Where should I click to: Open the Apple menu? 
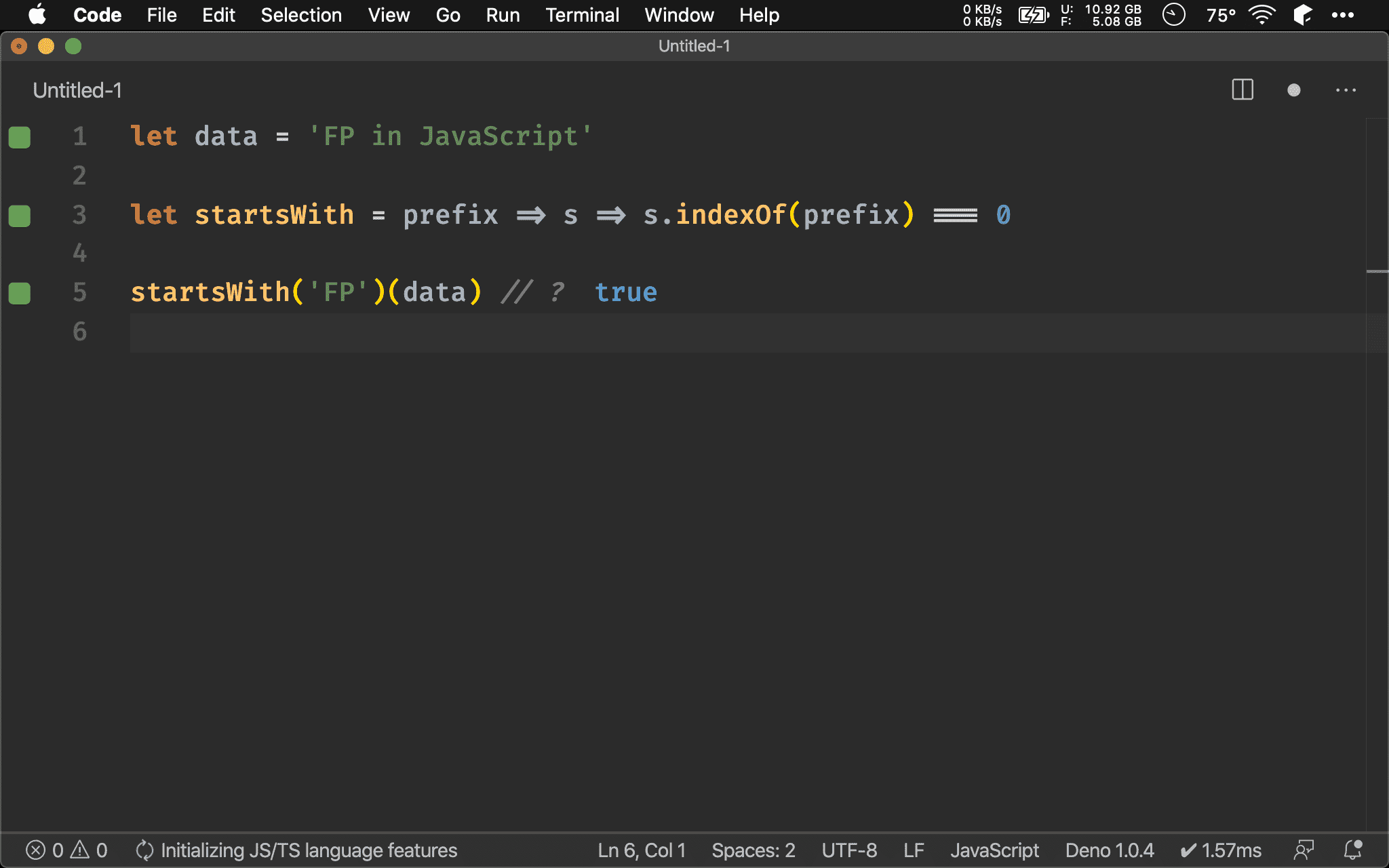(37, 15)
